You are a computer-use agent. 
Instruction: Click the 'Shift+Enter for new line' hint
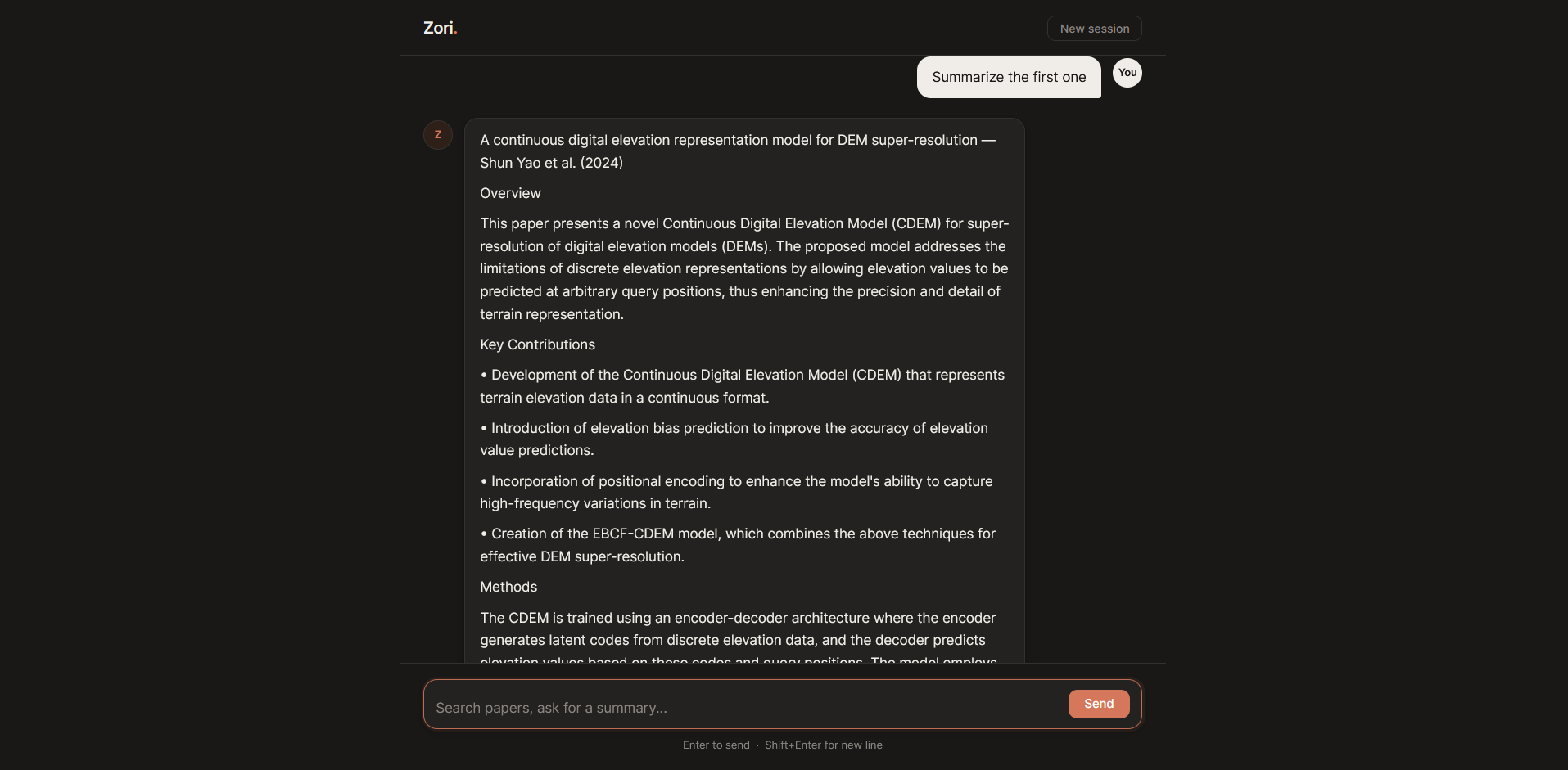tap(824, 745)
